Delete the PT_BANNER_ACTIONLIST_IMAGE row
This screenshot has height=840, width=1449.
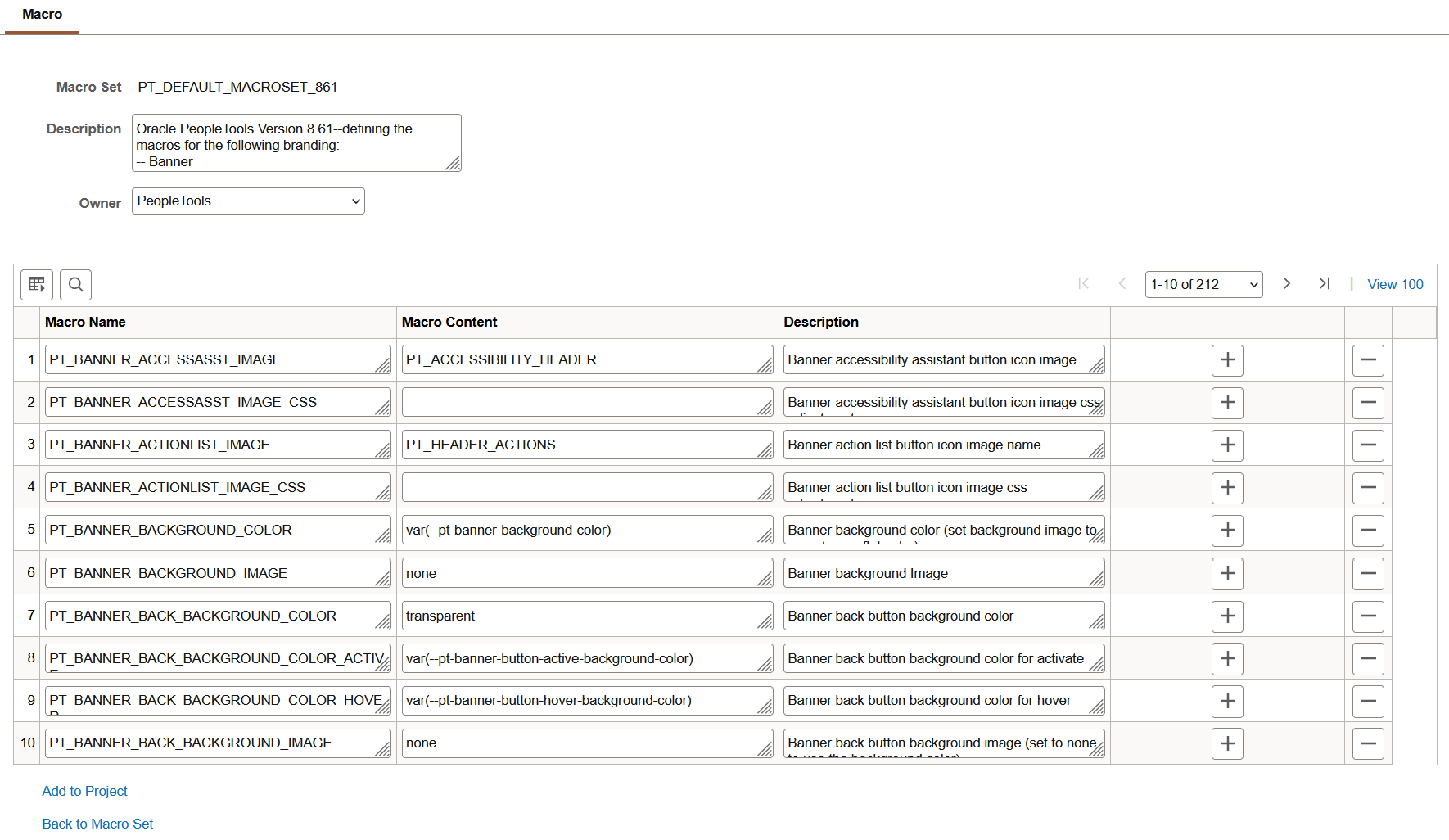1367,445
